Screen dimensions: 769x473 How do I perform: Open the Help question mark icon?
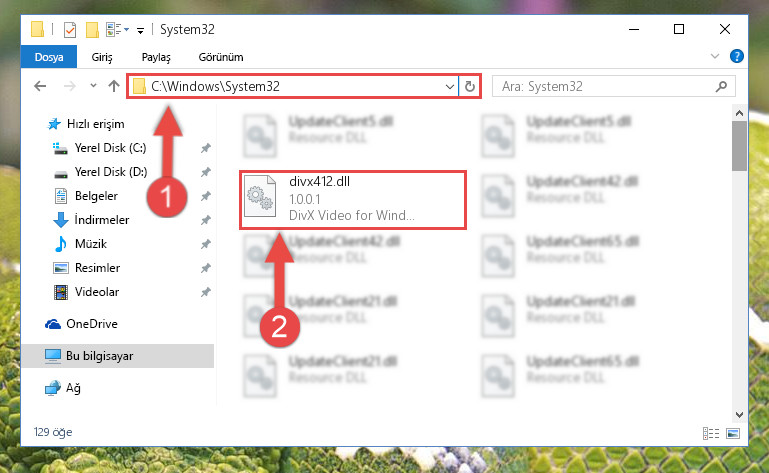[736, 56]
